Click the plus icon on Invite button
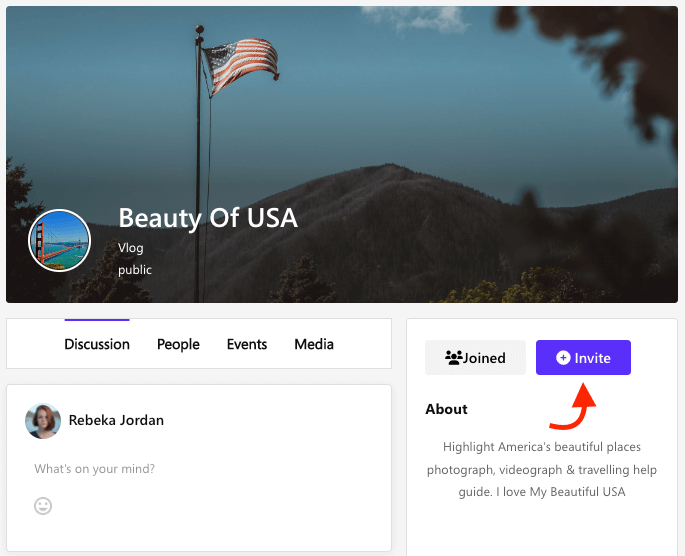This screenshot has width=685, height=556. (563, 358)
